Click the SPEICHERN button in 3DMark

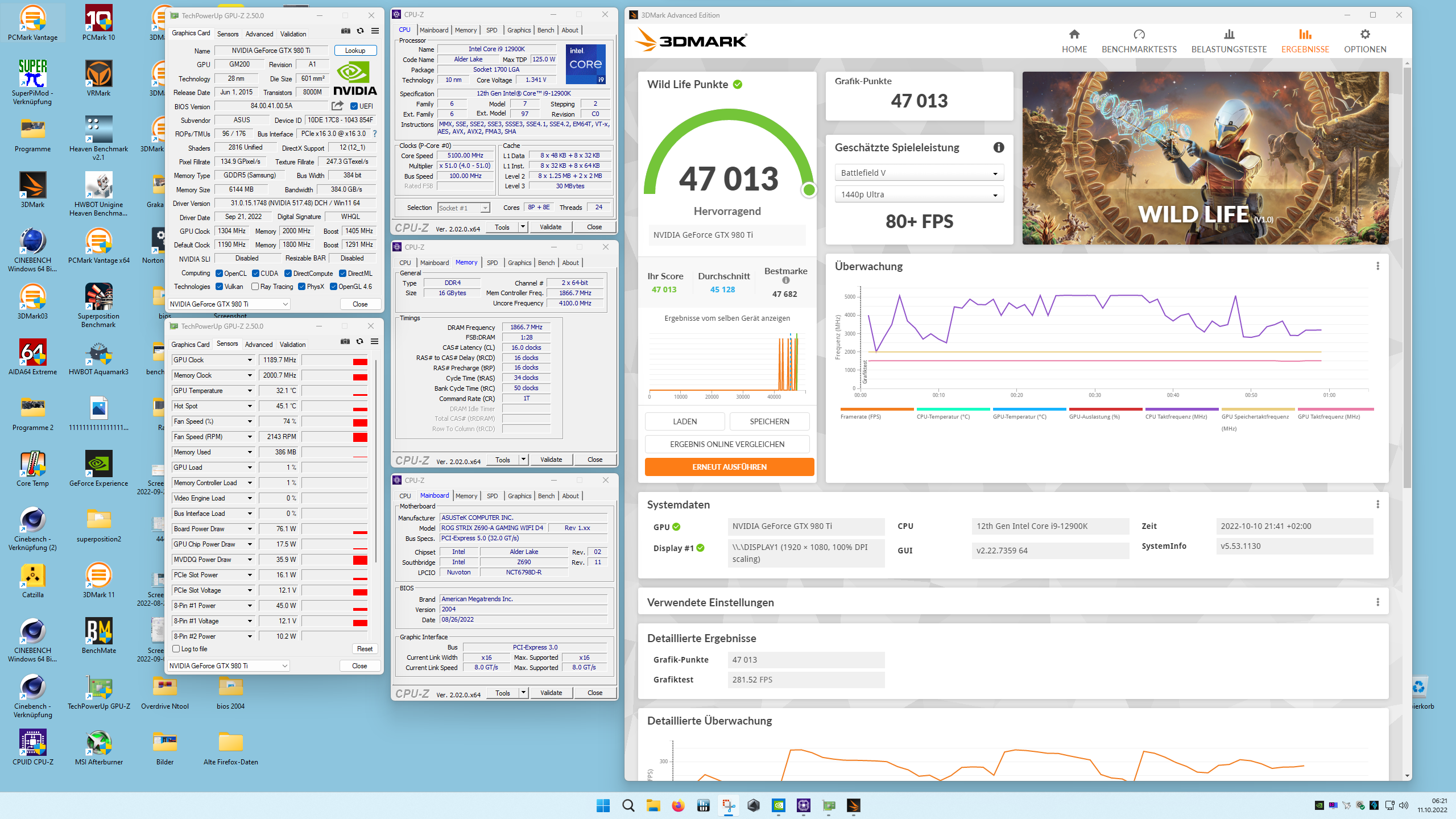(770, 421)
